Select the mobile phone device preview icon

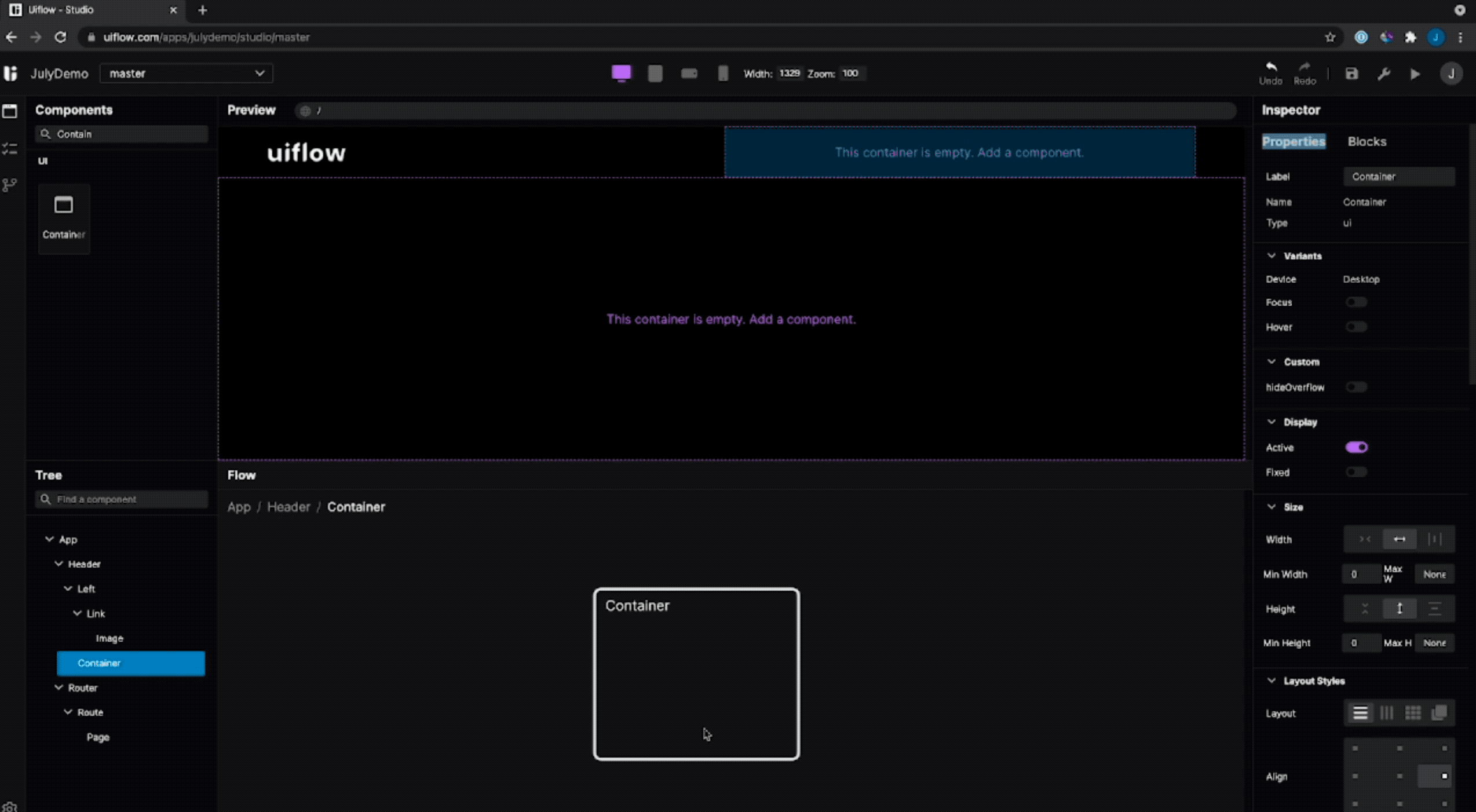point(722,74)
